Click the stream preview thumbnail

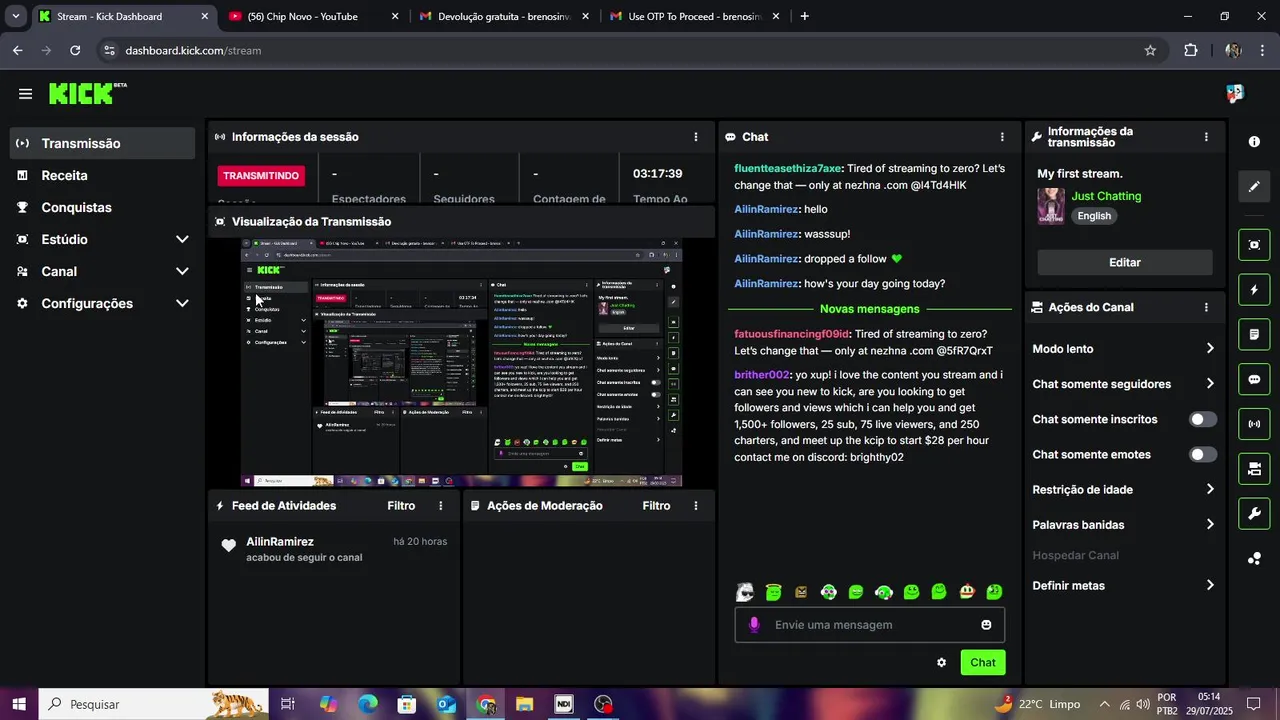point(462,362)
